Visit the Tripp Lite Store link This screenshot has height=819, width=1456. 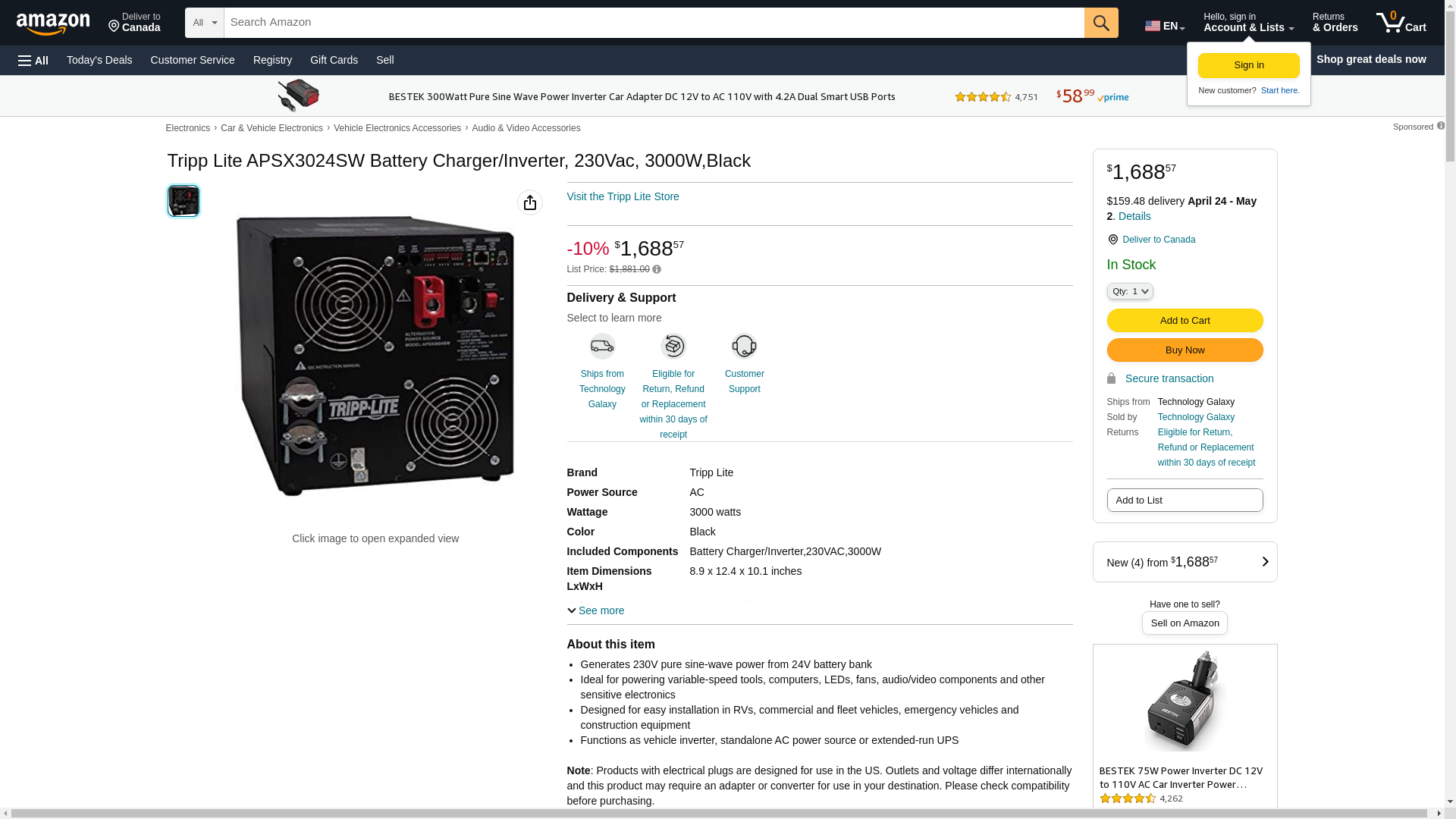point(623,196)
